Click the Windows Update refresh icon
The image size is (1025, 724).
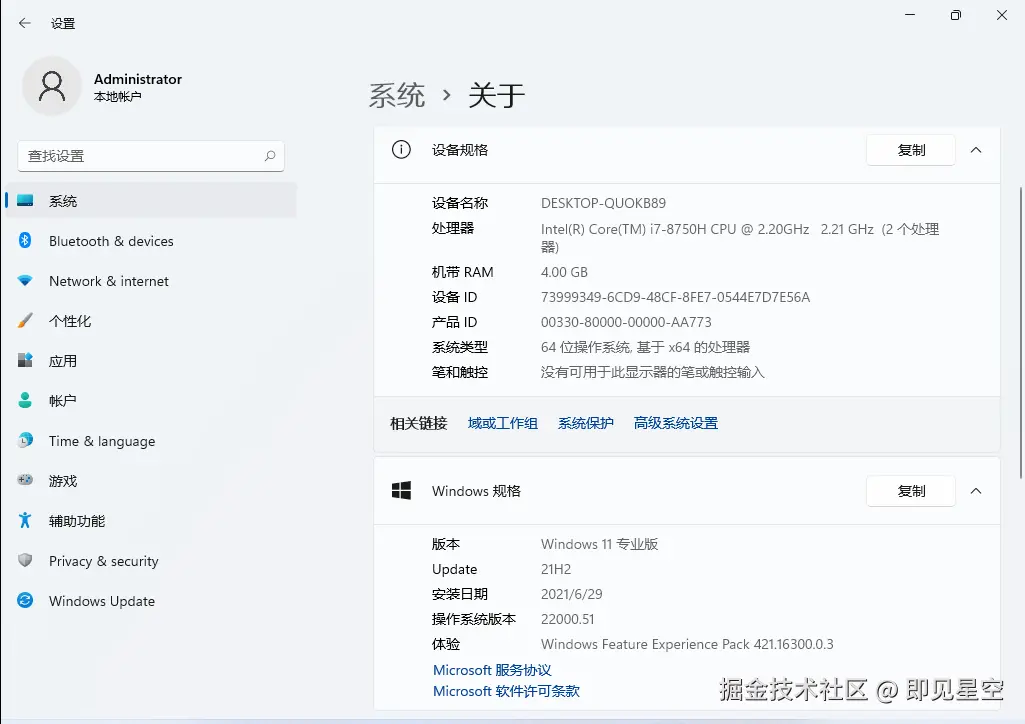pos(25,601)
